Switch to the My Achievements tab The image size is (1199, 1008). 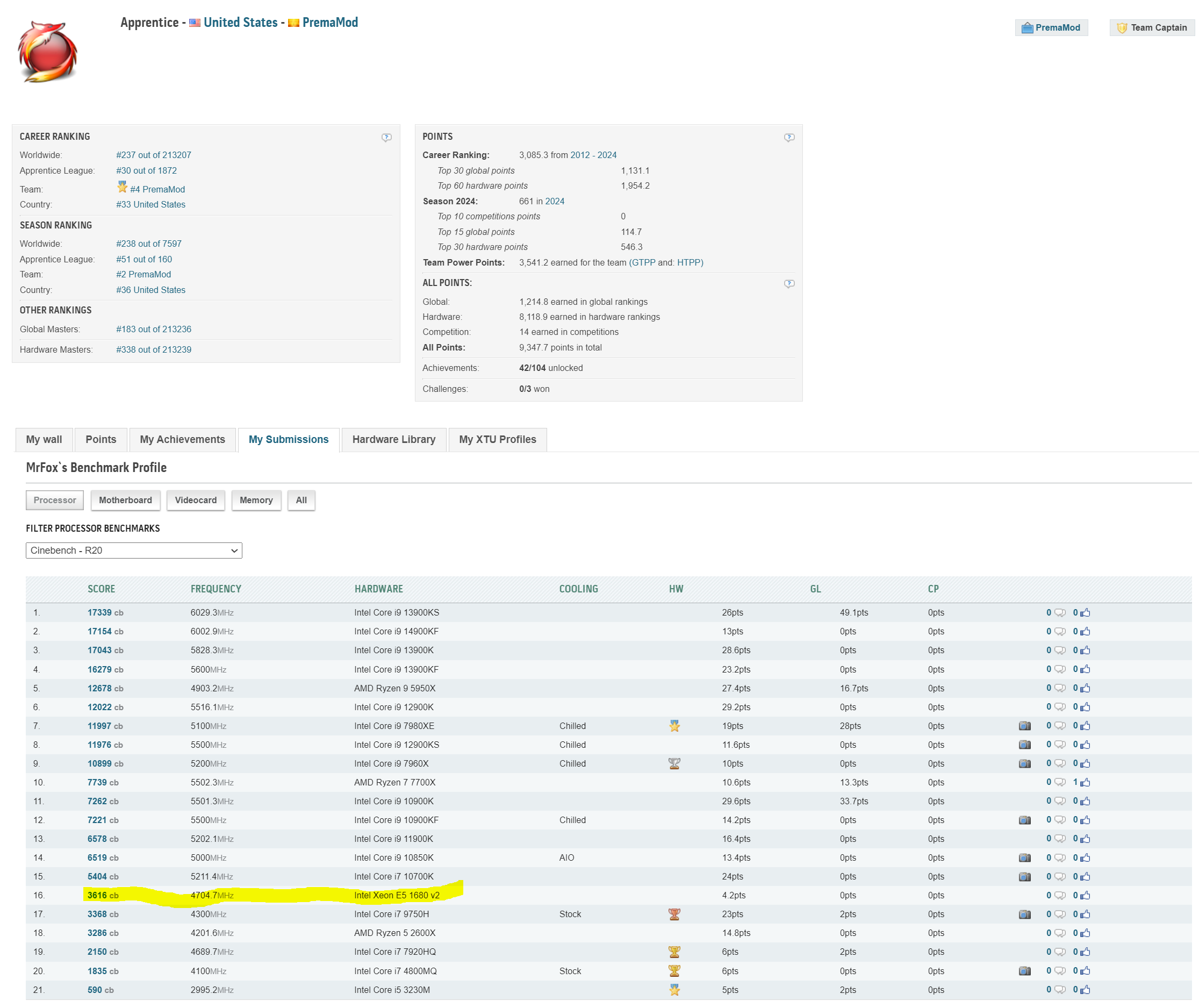[x=183, y=439]
